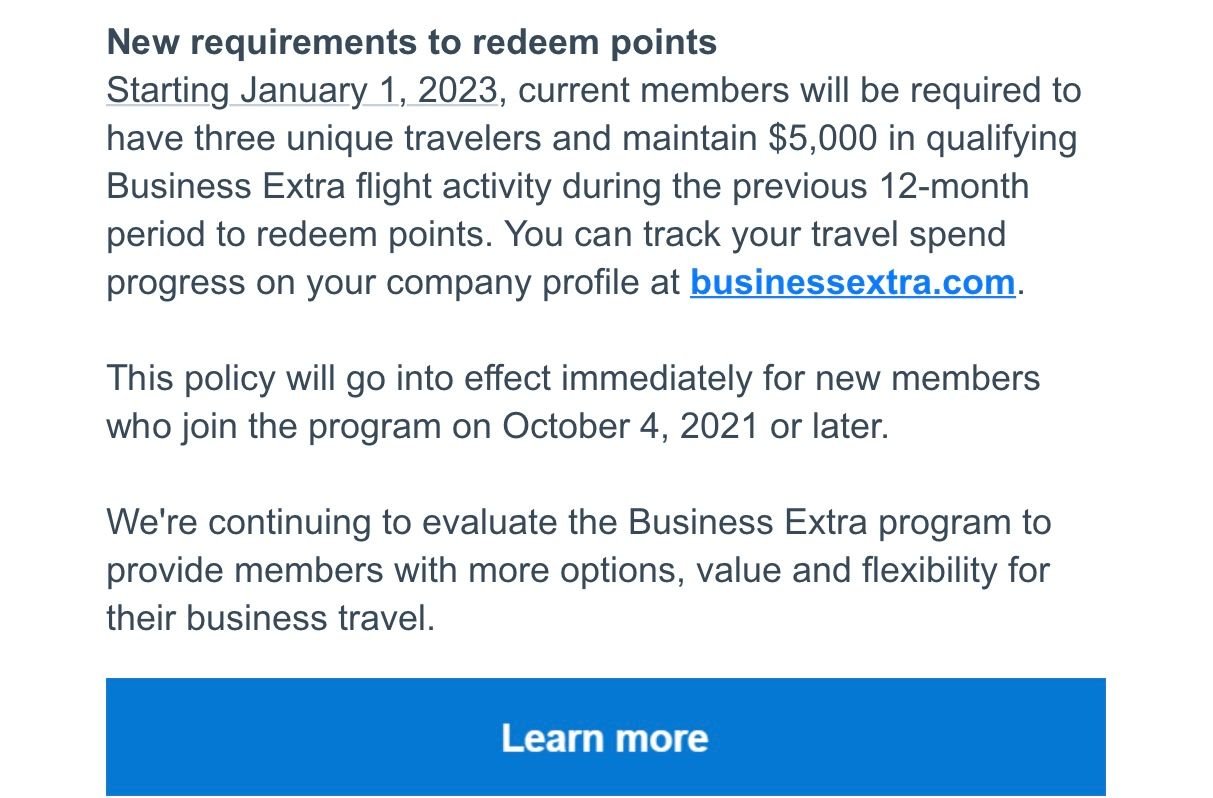1213x798 pixels.
Task: Click the blue Learn more button
Action: coord(605,737)
